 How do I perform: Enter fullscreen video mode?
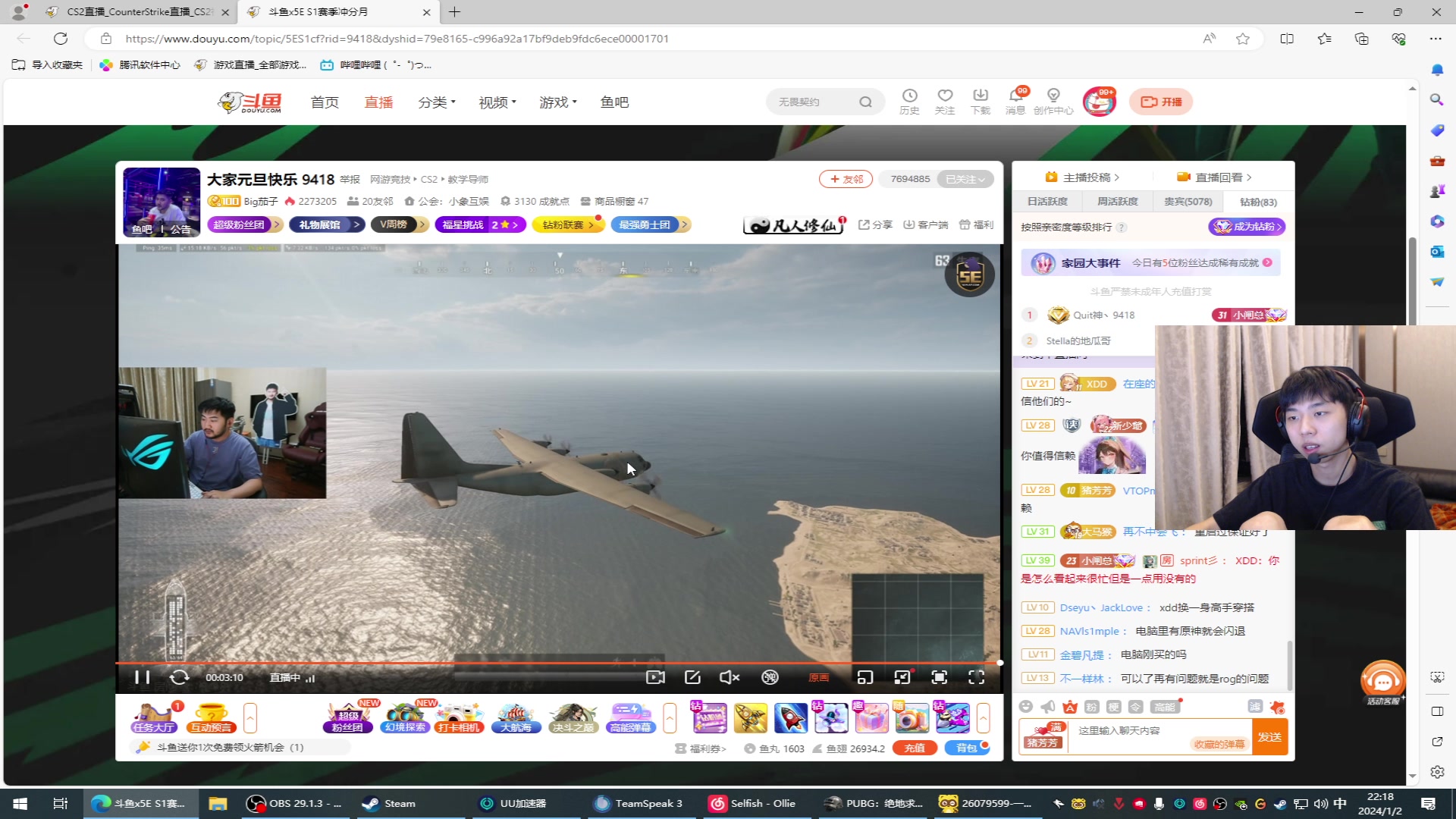click(x=977, y=677)
